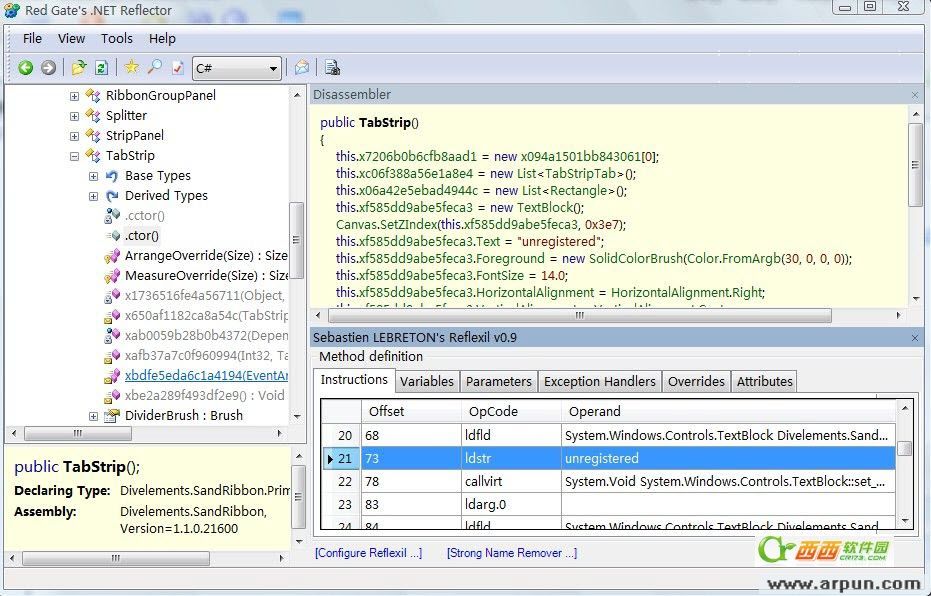Select the xbdfe5eda6c1a4194 method in tree
The height and width of the screenshot is (596, 931).
point(205,376)
